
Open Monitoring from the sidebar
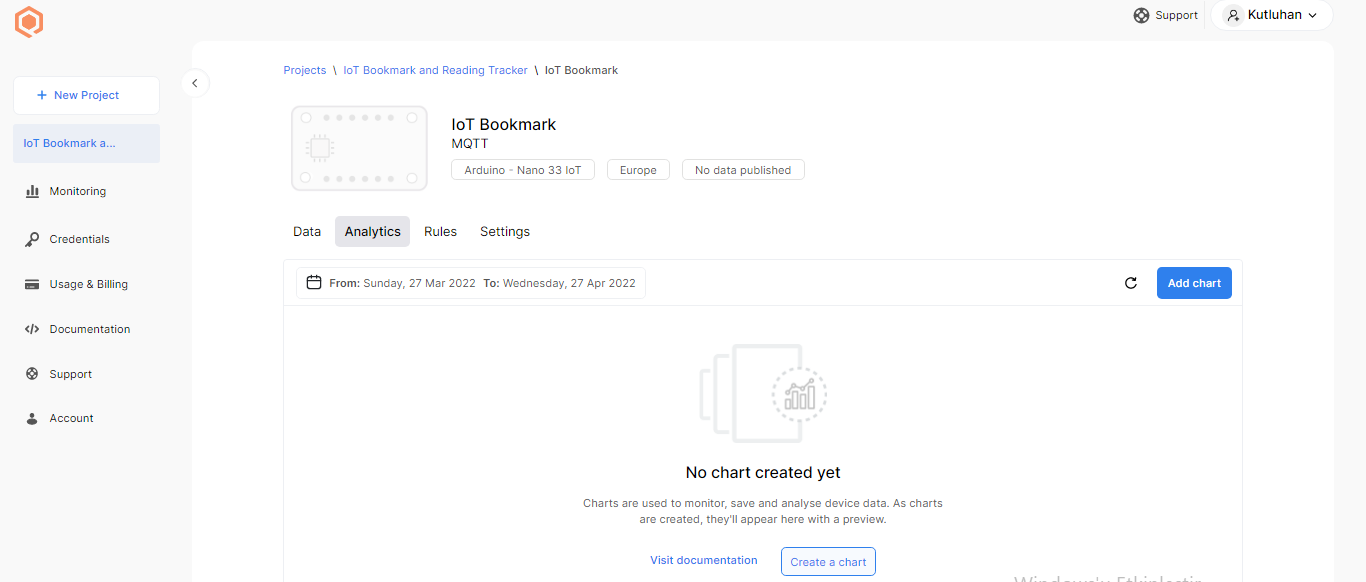77,191
